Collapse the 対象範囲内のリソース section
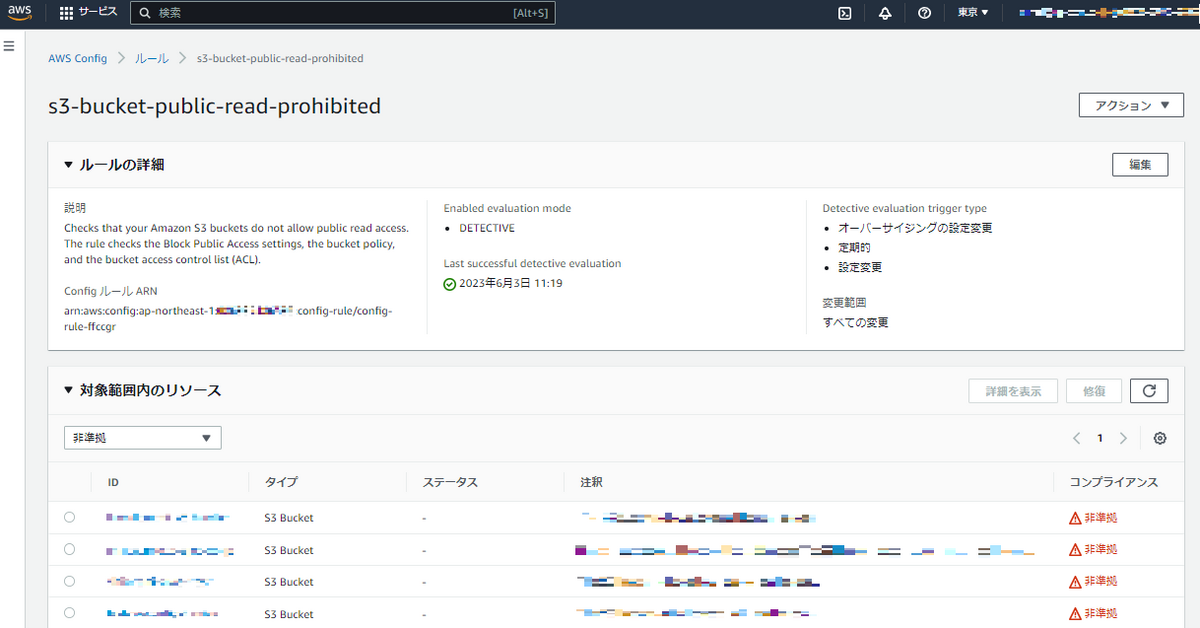The height and width of the screenshot is (628, 1200). [x=142, y=390]
